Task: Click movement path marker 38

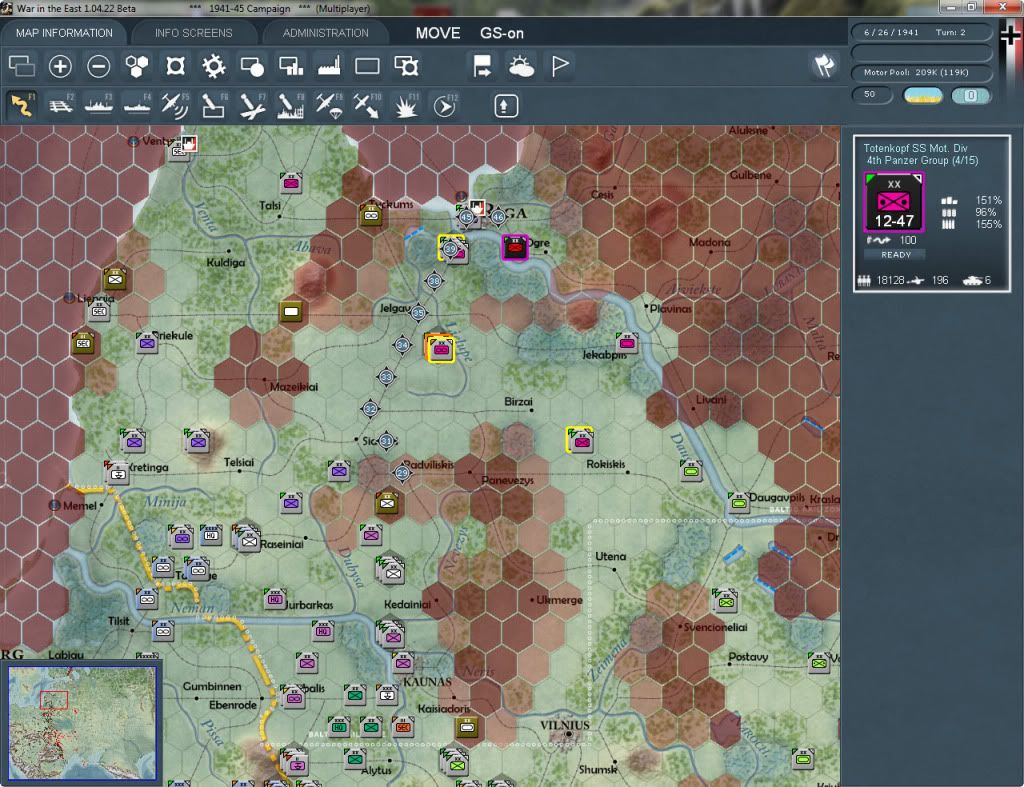Action: click(434, 281)
